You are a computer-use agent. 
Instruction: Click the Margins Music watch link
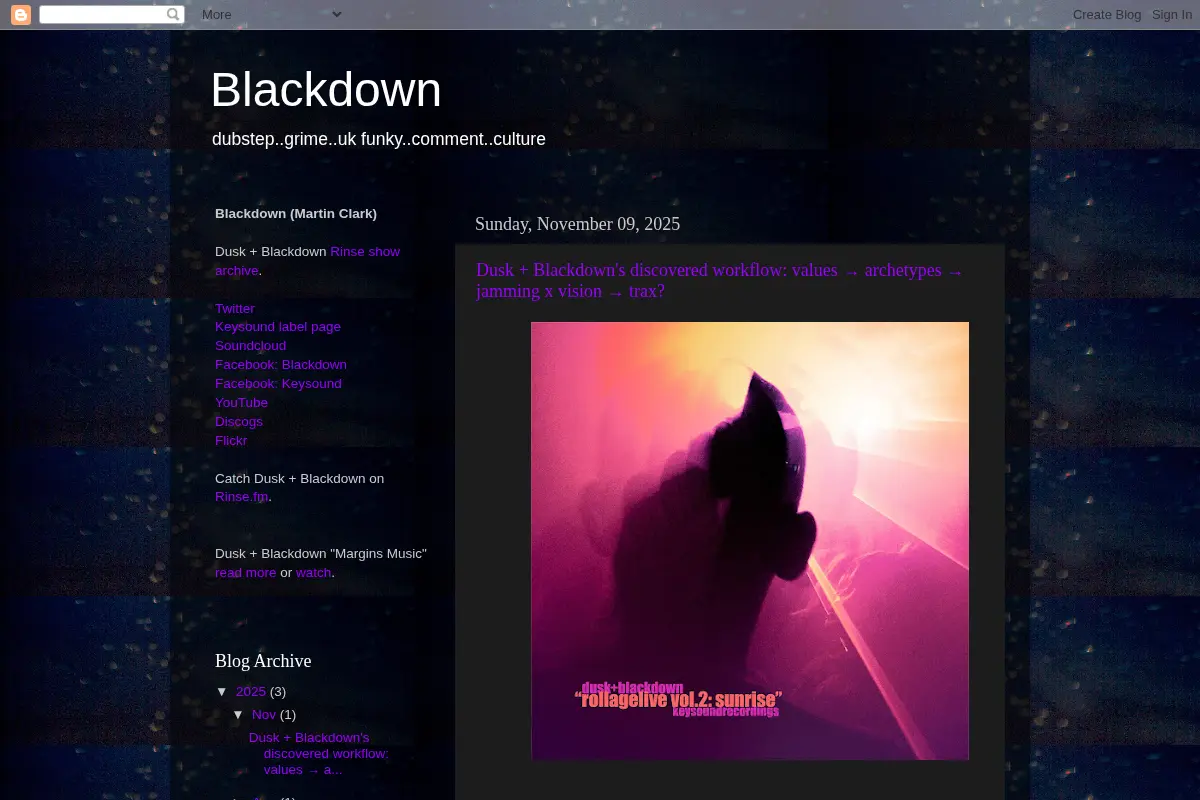coord(313,573)
